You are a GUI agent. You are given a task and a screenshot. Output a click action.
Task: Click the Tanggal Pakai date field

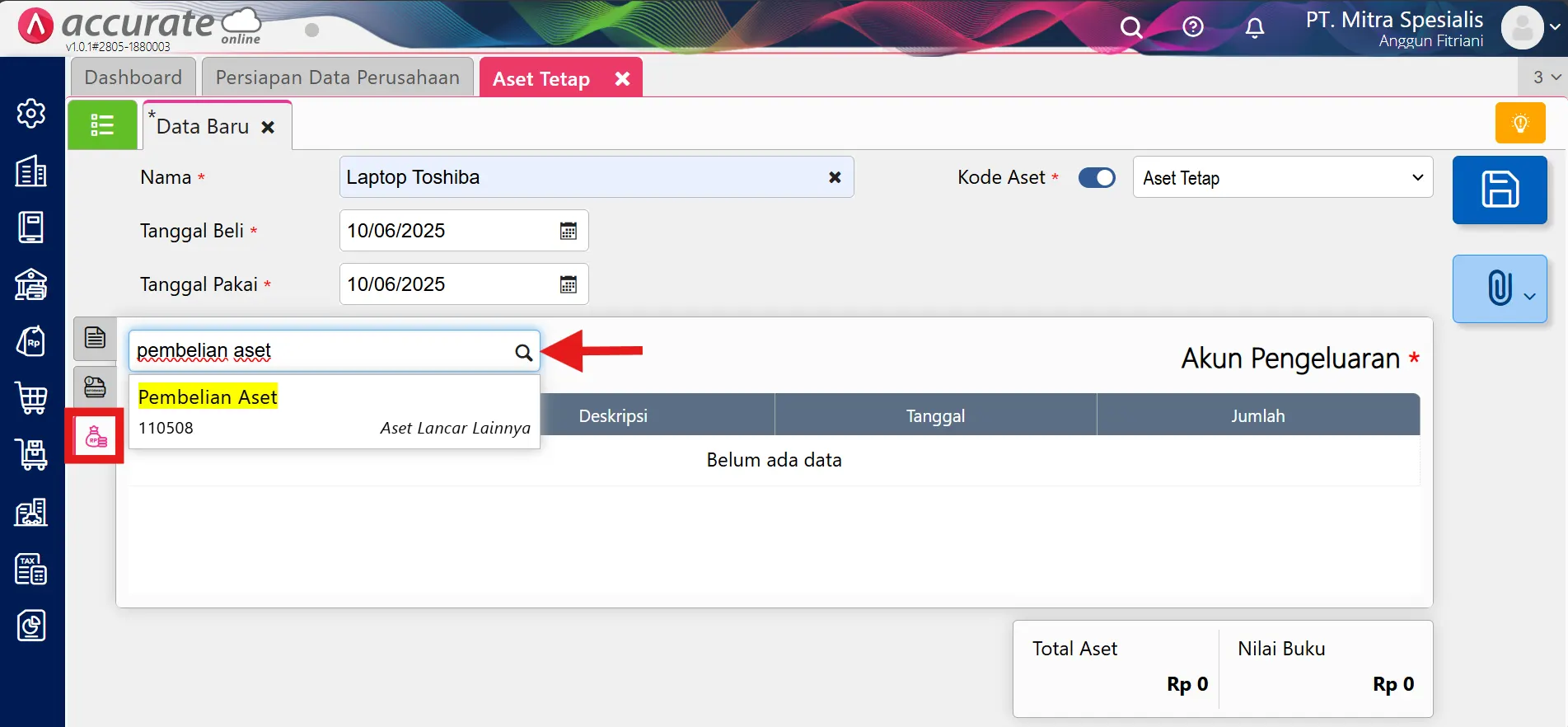tap(445, 284)
